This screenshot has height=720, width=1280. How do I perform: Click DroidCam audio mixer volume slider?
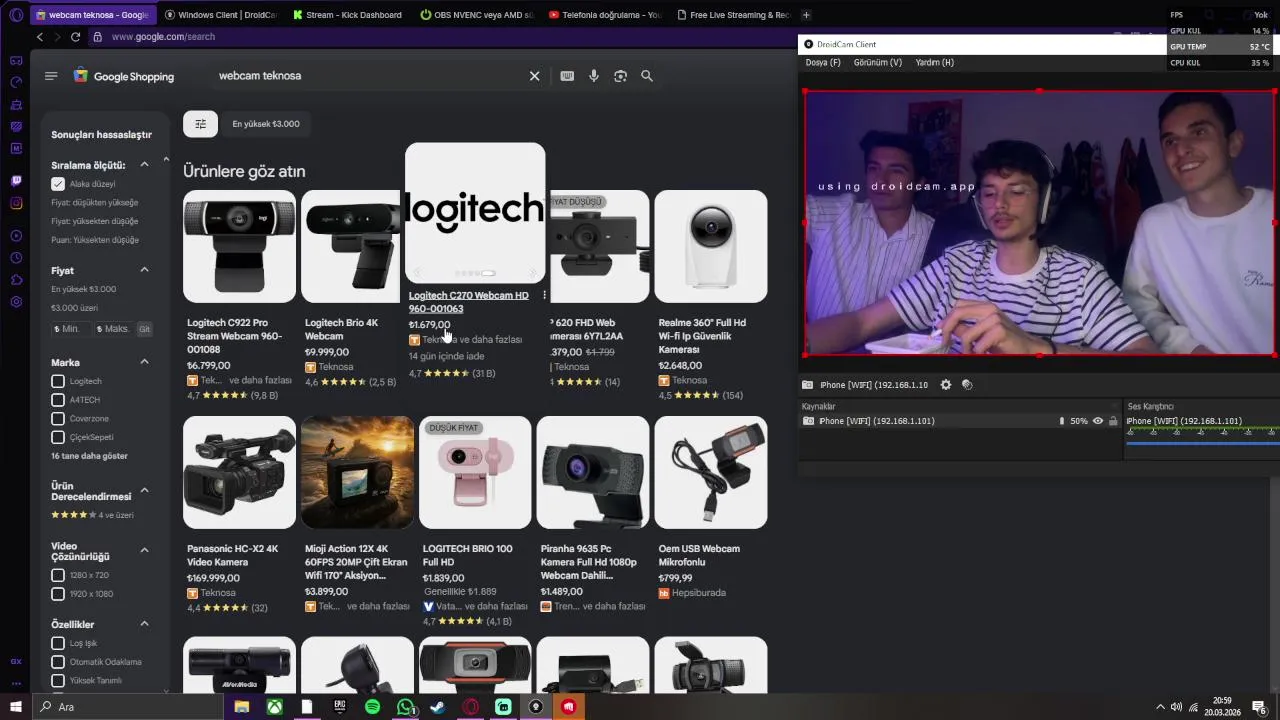tap(1202, 442)
